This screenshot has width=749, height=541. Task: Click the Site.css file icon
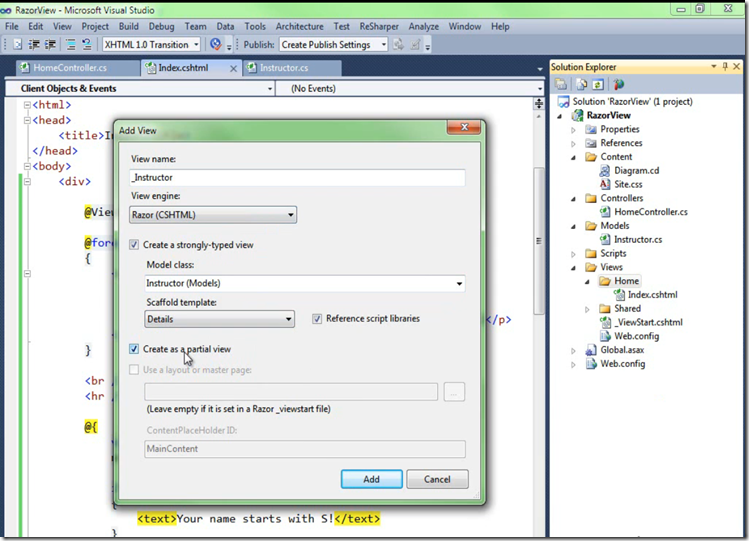tap(605, 184)
